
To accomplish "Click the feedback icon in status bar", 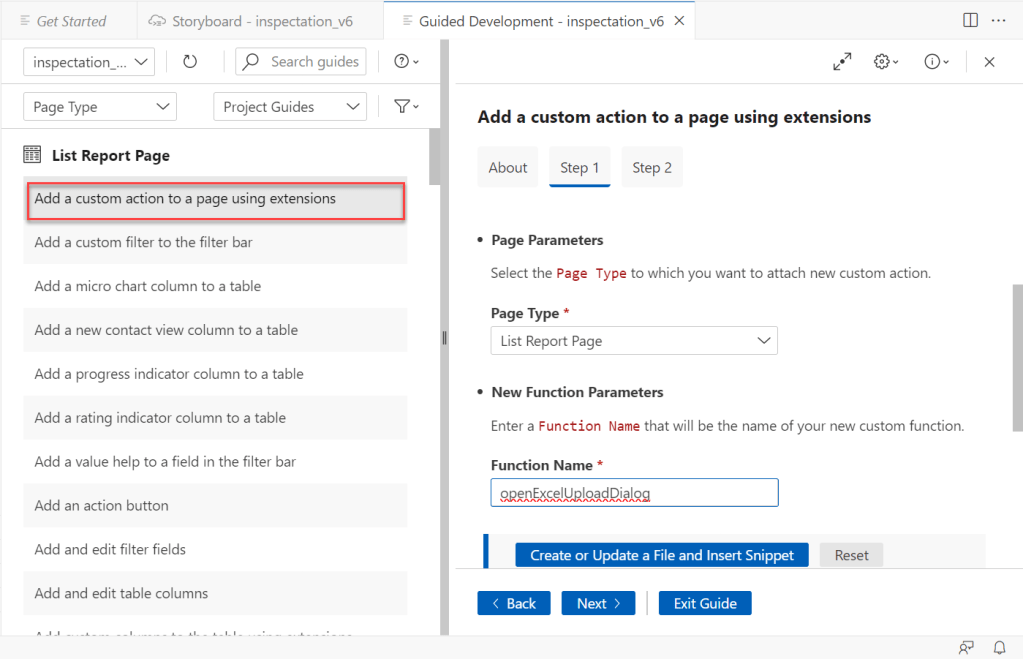I will (966, 647).
